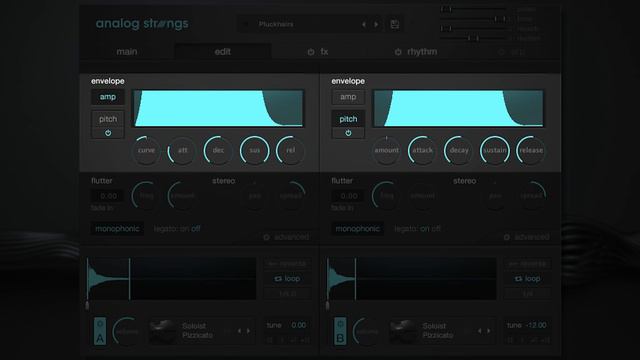Toggle the rhythm power icon
640x360 pixels.
click(x=398, y=52)
